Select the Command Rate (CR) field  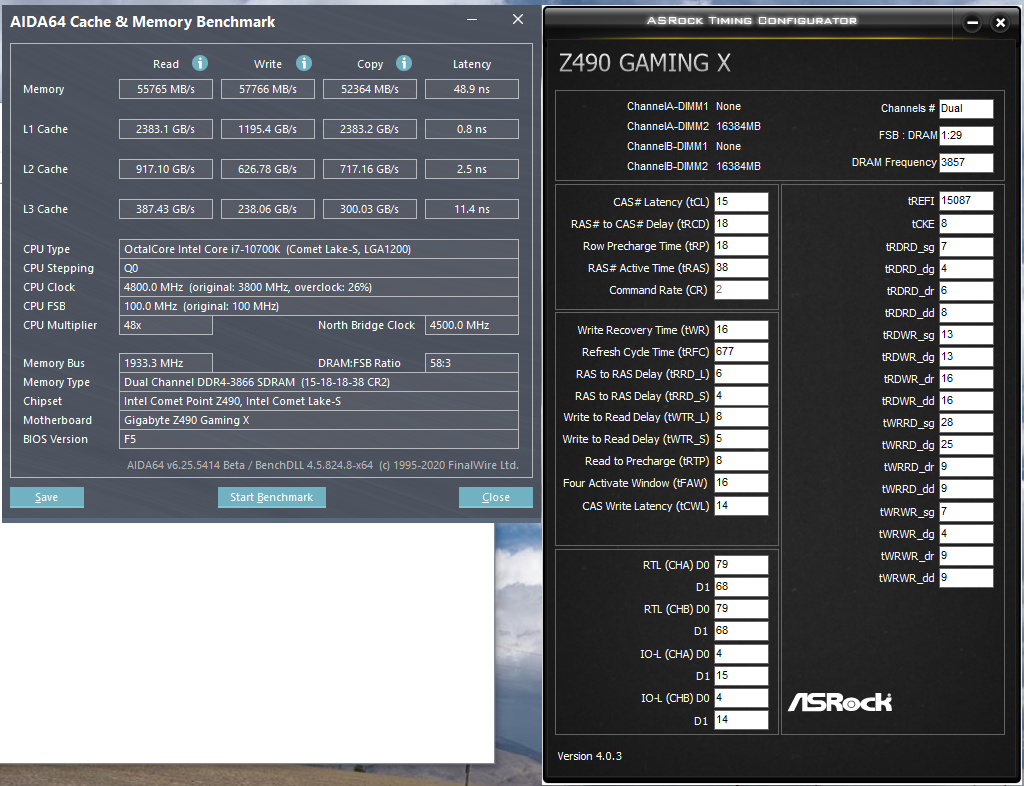[x=741, y=290]
